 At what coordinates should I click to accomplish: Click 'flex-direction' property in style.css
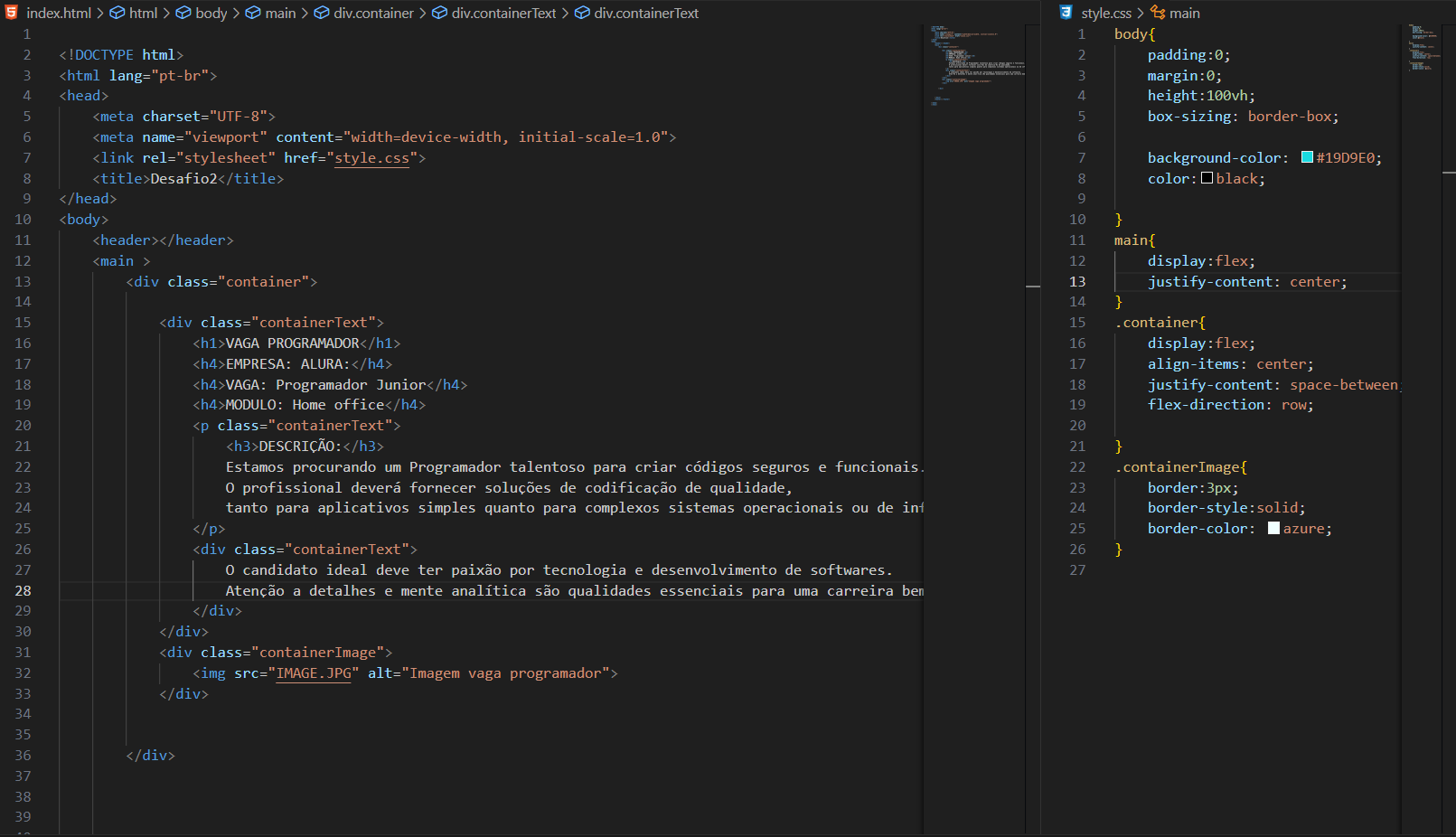(x=1206, y=405)
